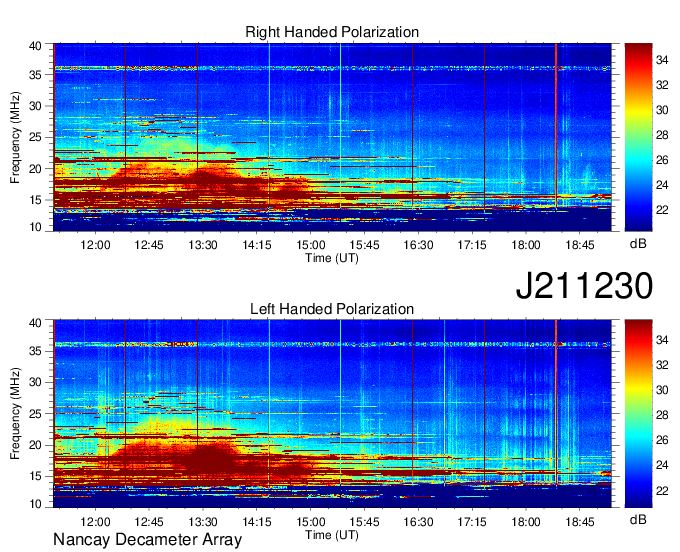Click the Nancay Decameter Array caption

click(147, 540)
